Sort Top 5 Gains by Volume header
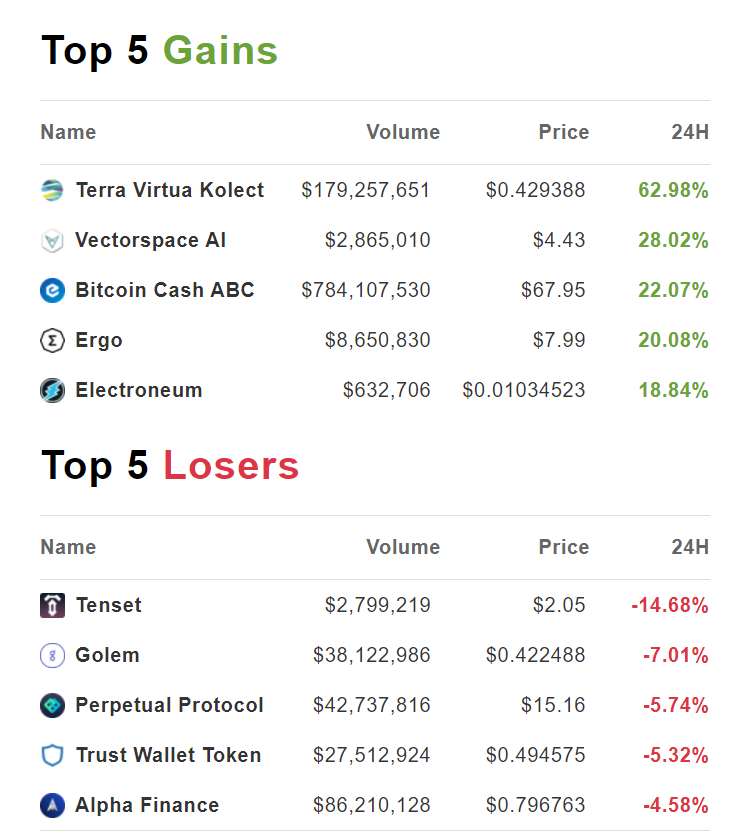The image size is (750, 831). pyautogui.click(x=403, y=133)
